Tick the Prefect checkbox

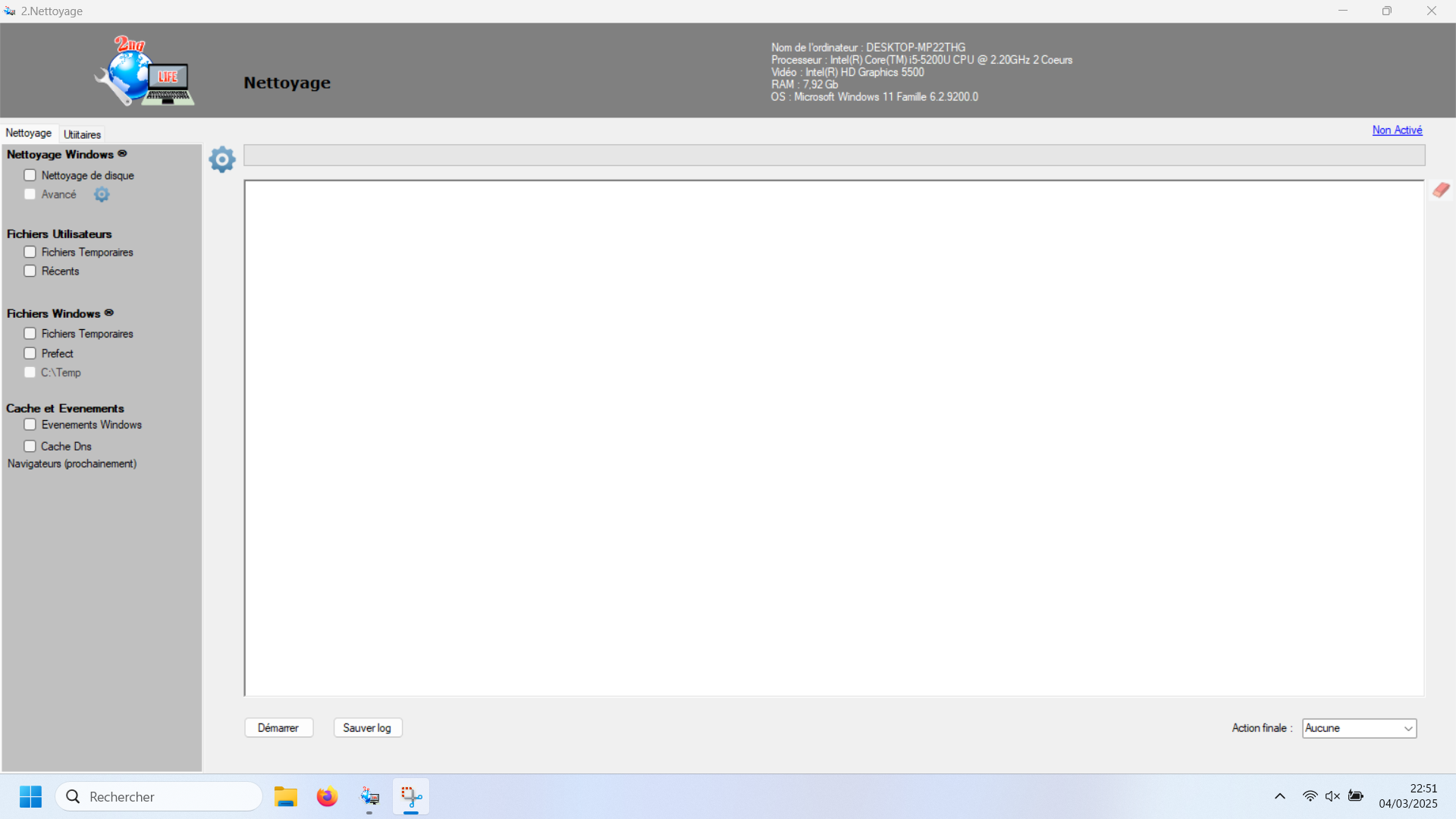30,353
